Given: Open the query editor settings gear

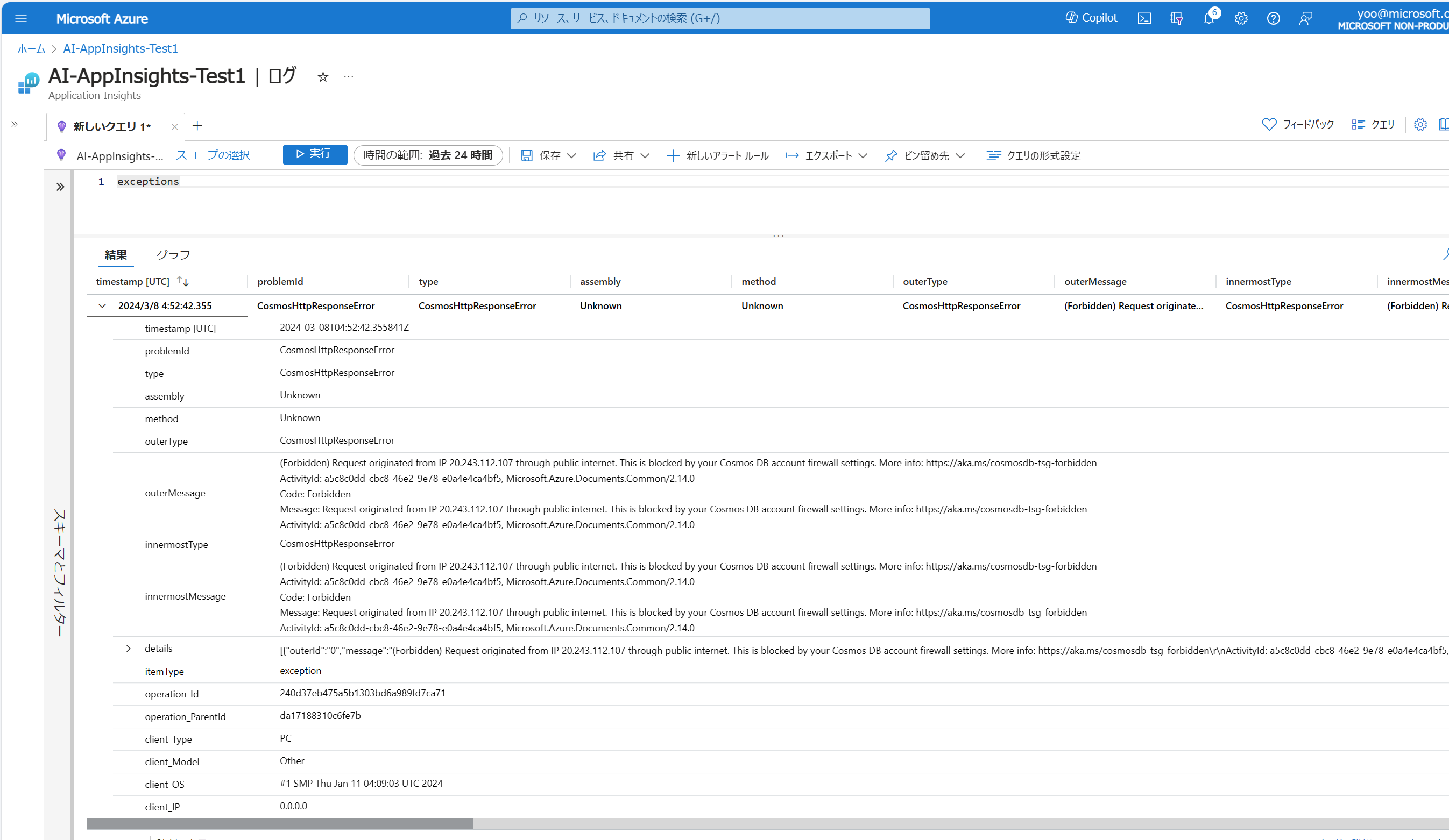Looking at the screenshot, I should (x=1420, y=124).
